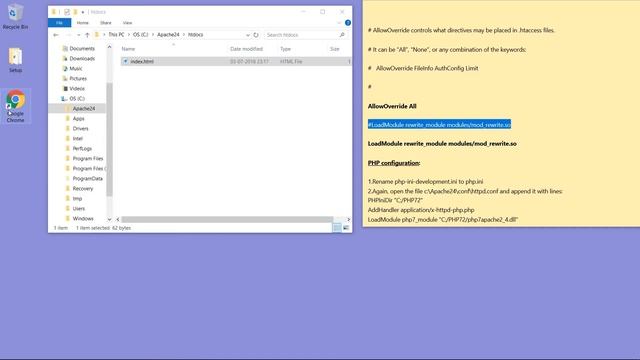Select the Recovery folder in the tree
640x360 pixels.
[83, 189]
